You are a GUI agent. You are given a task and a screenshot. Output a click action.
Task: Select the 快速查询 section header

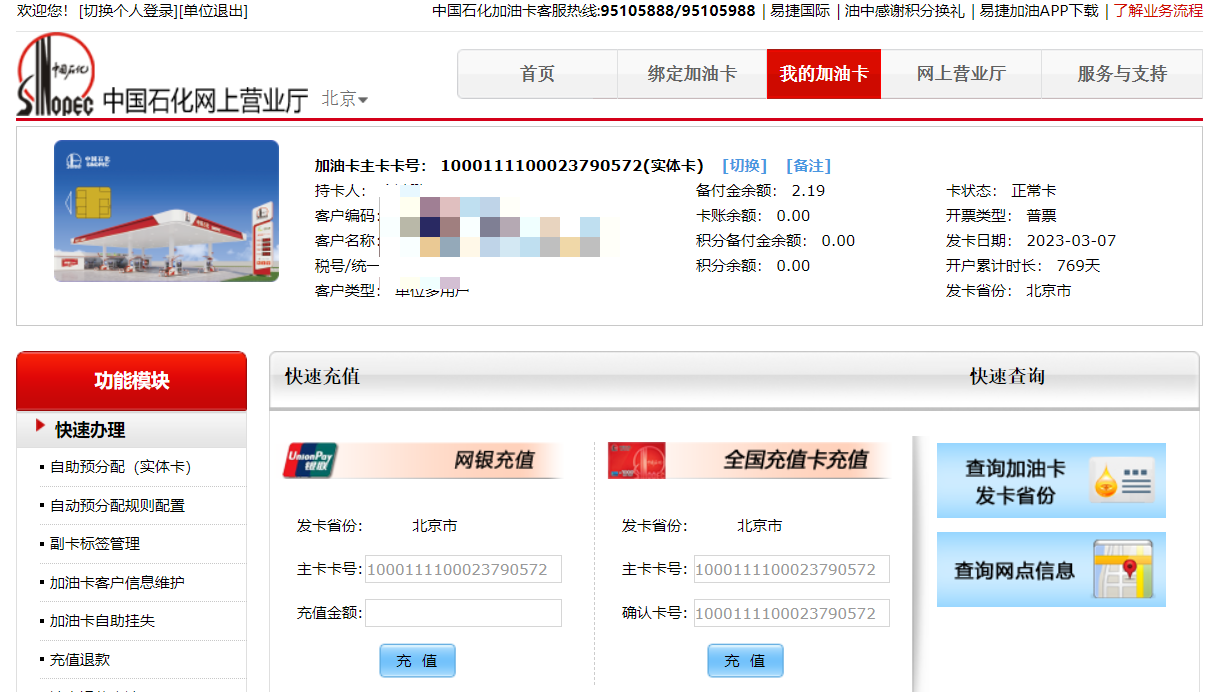pyautogui.click(x=1007, y=377)
